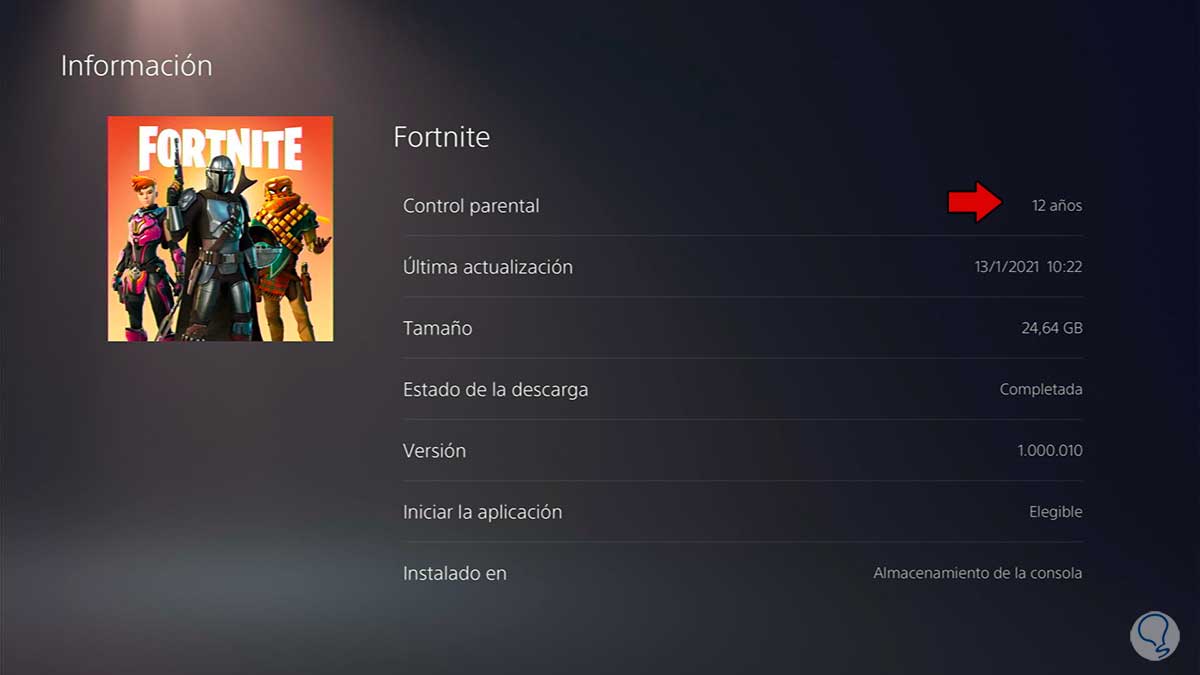Click the 13/1/2021 10:22 update date
This screenshot has width=1200, height=675.
pyautogui.click(x=1028, y=267)
